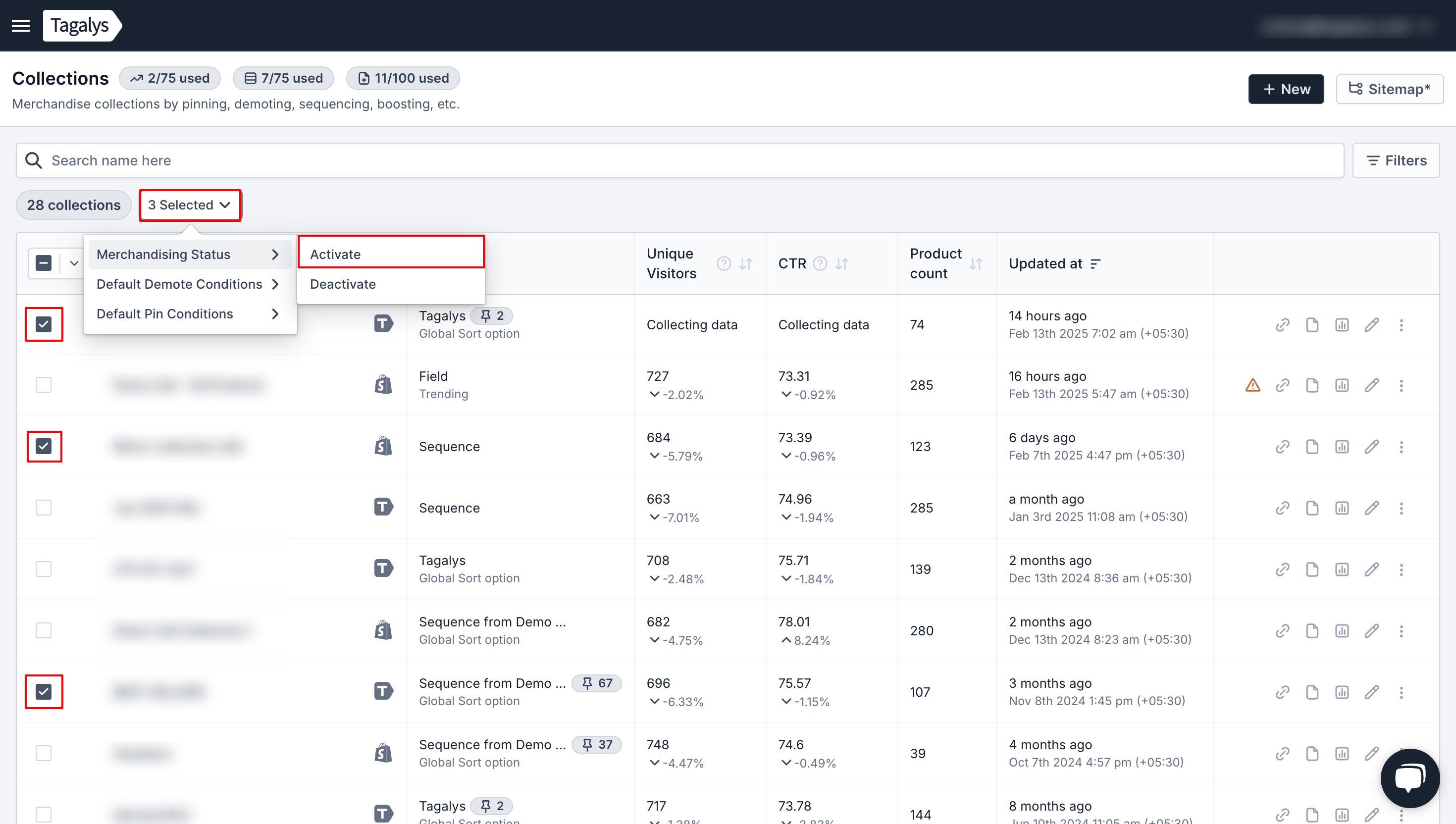
Task: Sort by Product count arrows
Action: pos(976,264)
